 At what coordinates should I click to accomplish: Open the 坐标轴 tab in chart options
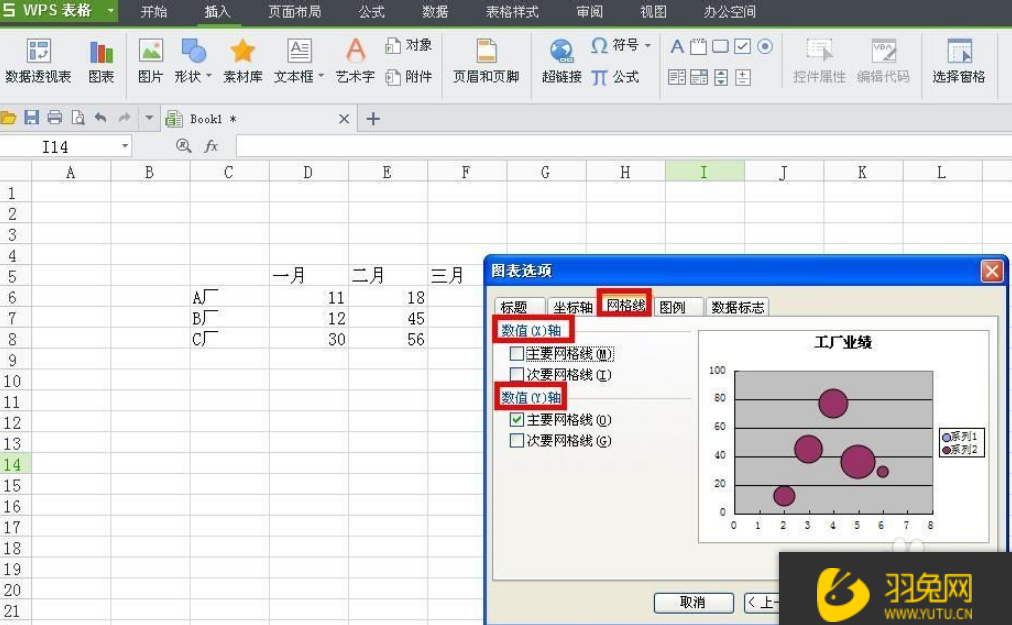(572, 307)
